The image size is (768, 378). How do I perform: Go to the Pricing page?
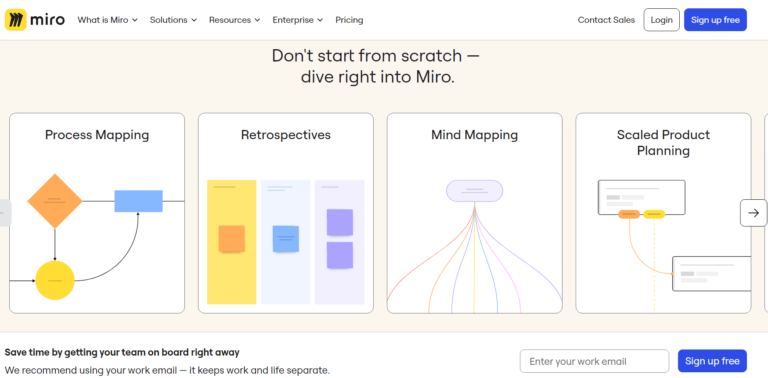tap(349, 20)
